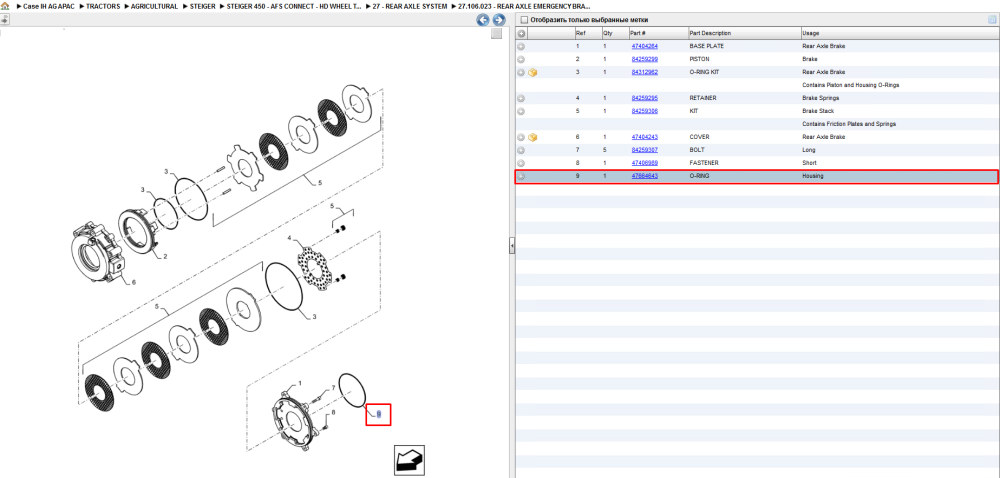Open the box icon on O-RING KIT row
Viewport: 1000px width, 478px height.
point(533,73)
